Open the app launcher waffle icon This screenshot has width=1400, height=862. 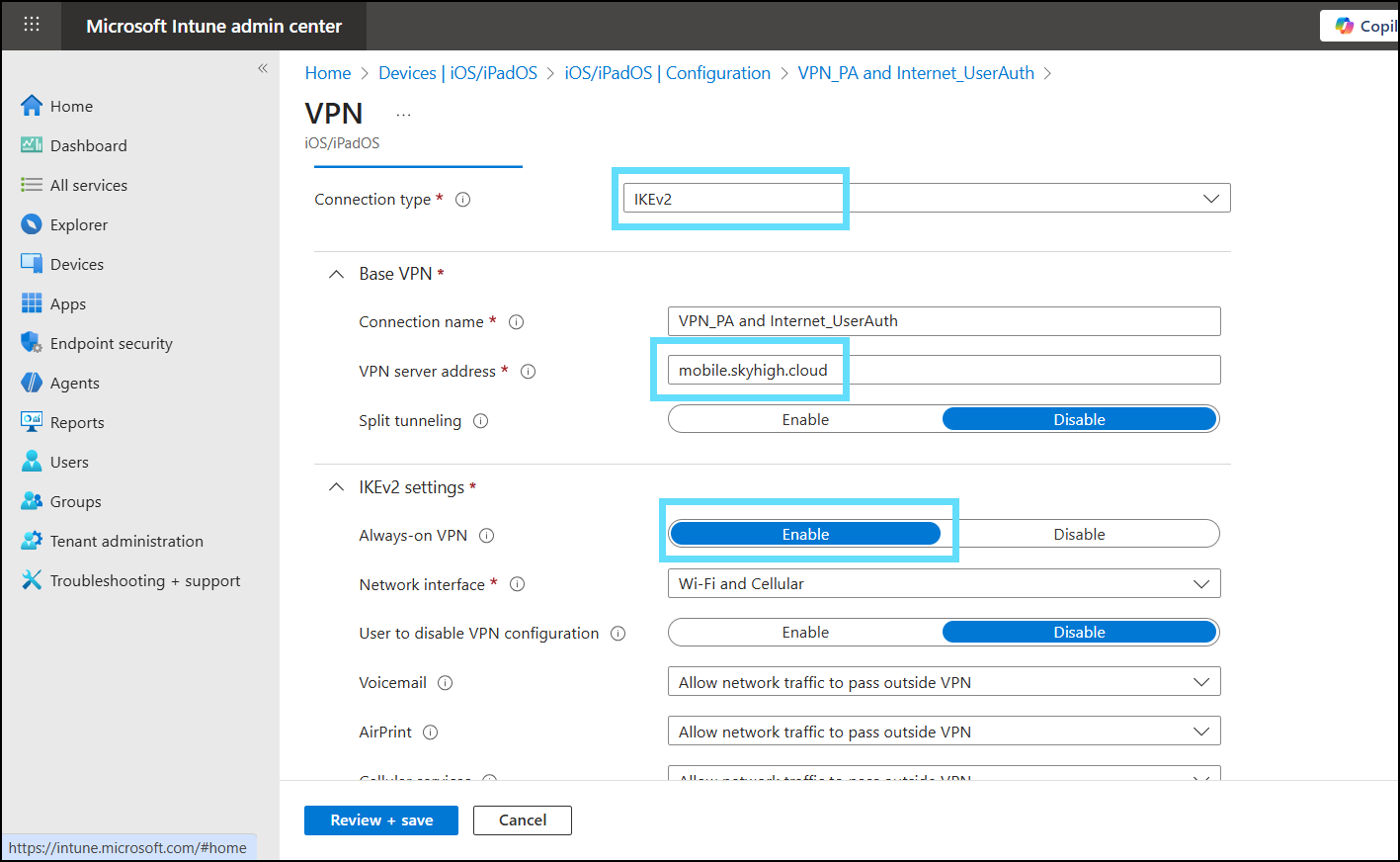(32, 25)
